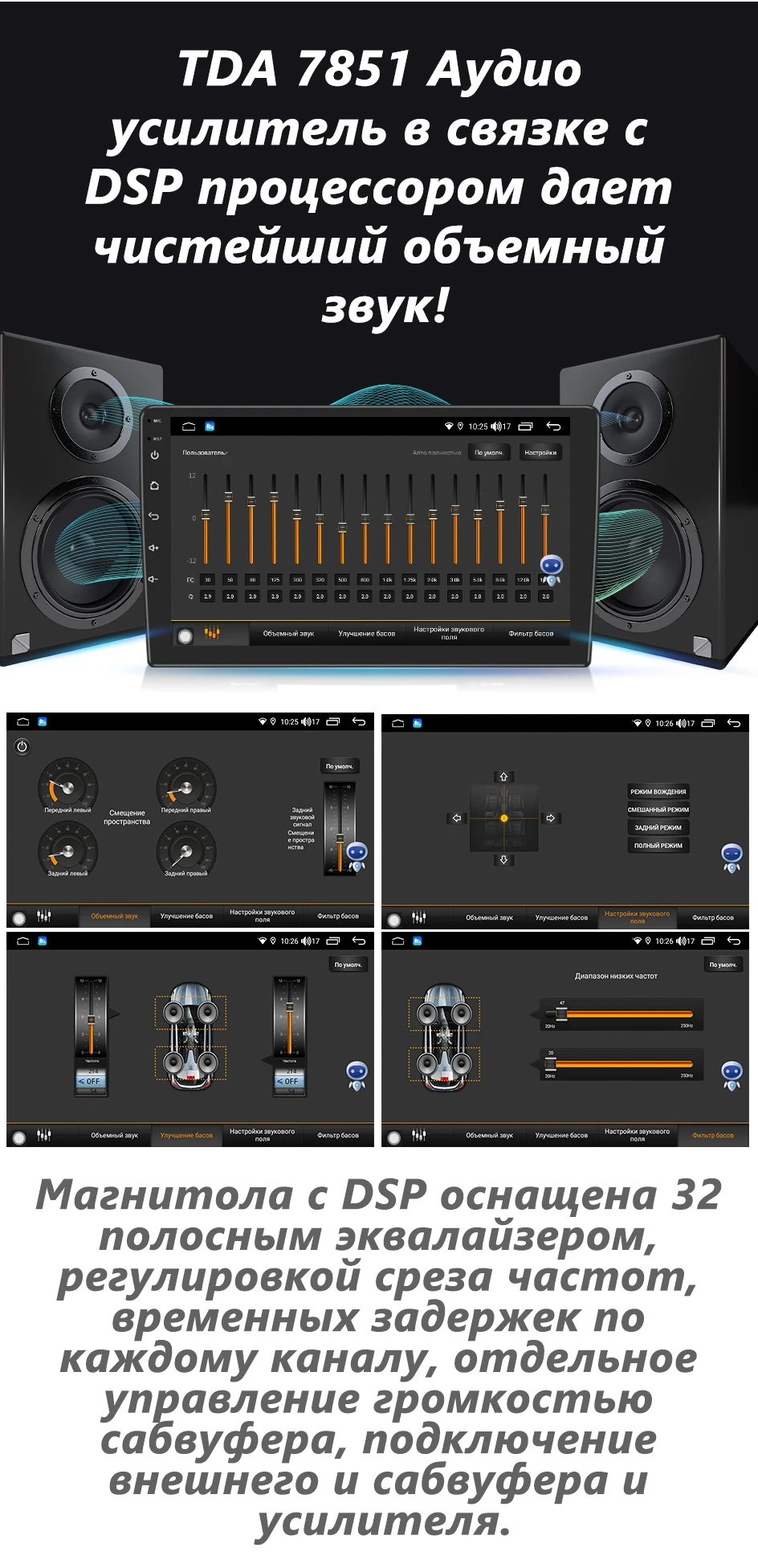The height and width of the screenshot is (1568, 758).
Task: Click Авто полностью text on the equalizer screen
Action: tap(437, 453)
